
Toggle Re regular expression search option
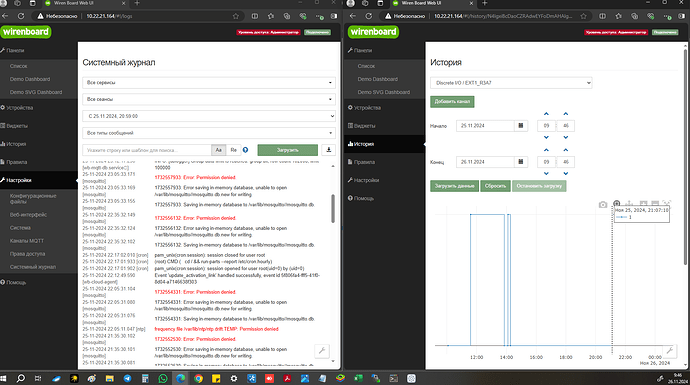pos(234,150)
